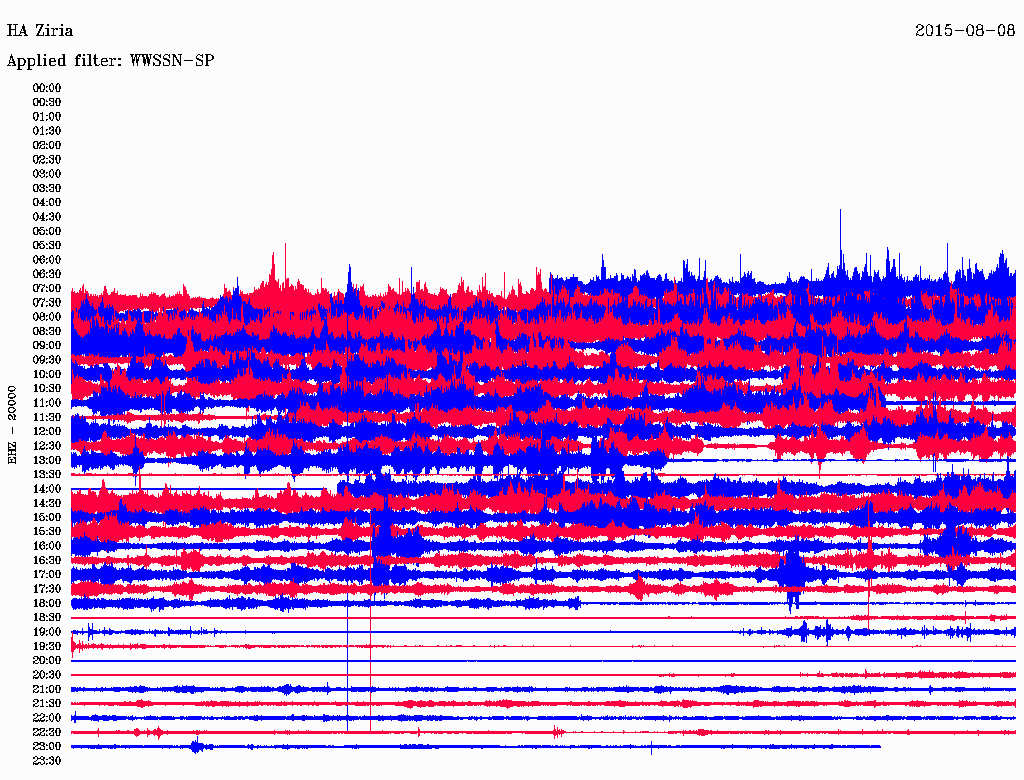Click the '00:00' time label

tap(47, 88)
